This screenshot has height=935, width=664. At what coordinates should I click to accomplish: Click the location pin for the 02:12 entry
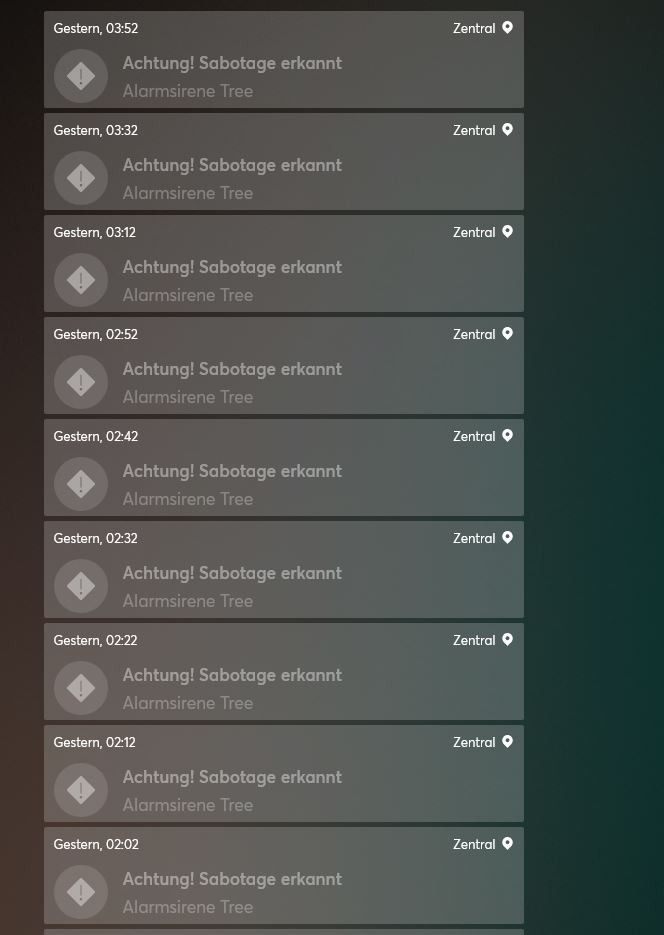[507, 742]
